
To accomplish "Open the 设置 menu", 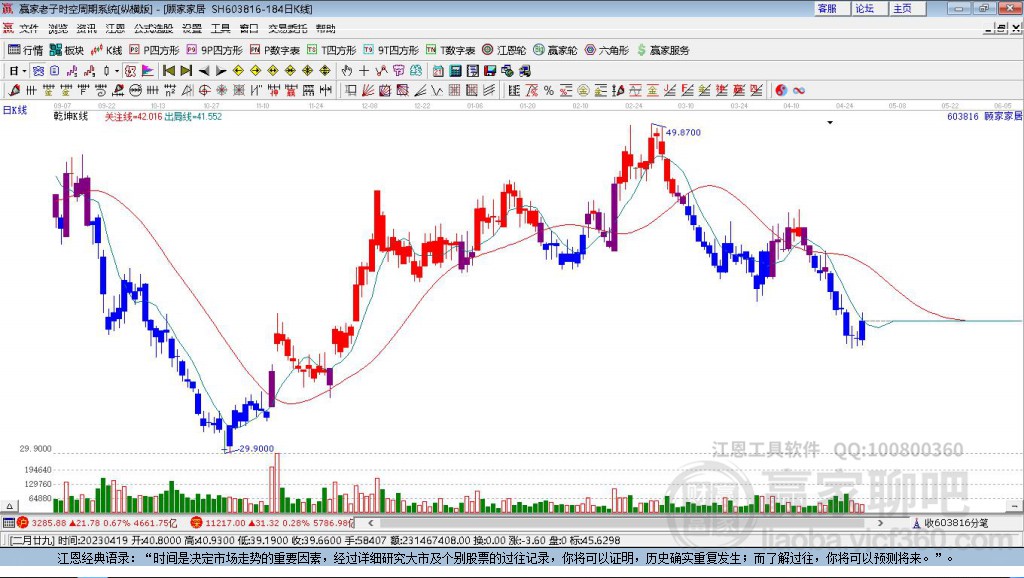I will click(x=192, y=28).
